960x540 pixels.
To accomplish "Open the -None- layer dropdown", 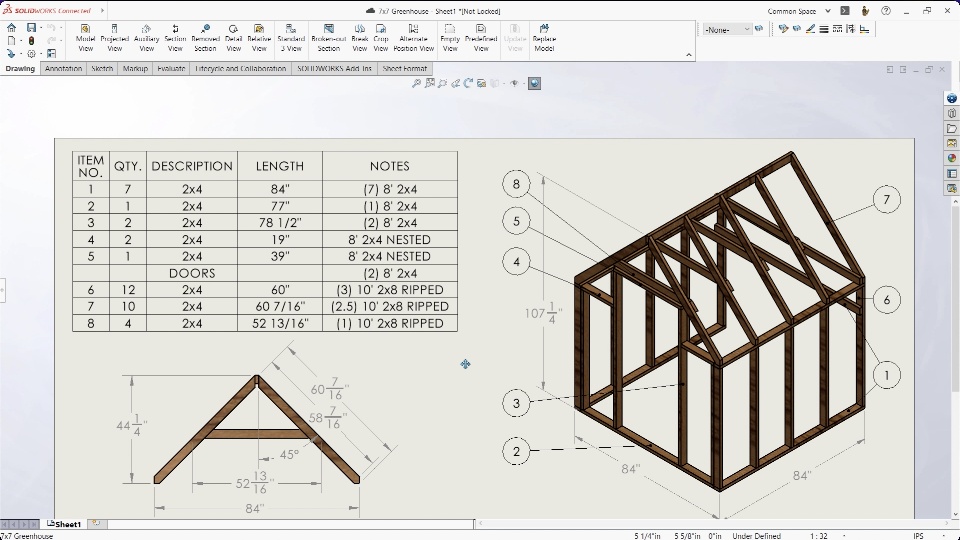I will 727,29.
